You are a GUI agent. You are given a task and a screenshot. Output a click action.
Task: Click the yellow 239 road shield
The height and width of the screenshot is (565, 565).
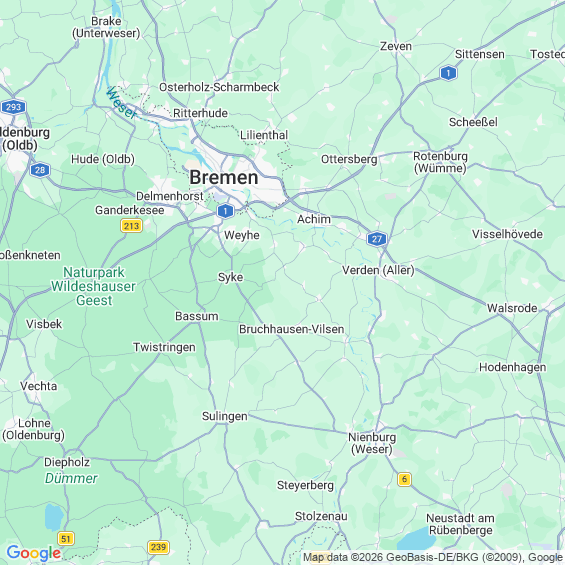[159, 547]
